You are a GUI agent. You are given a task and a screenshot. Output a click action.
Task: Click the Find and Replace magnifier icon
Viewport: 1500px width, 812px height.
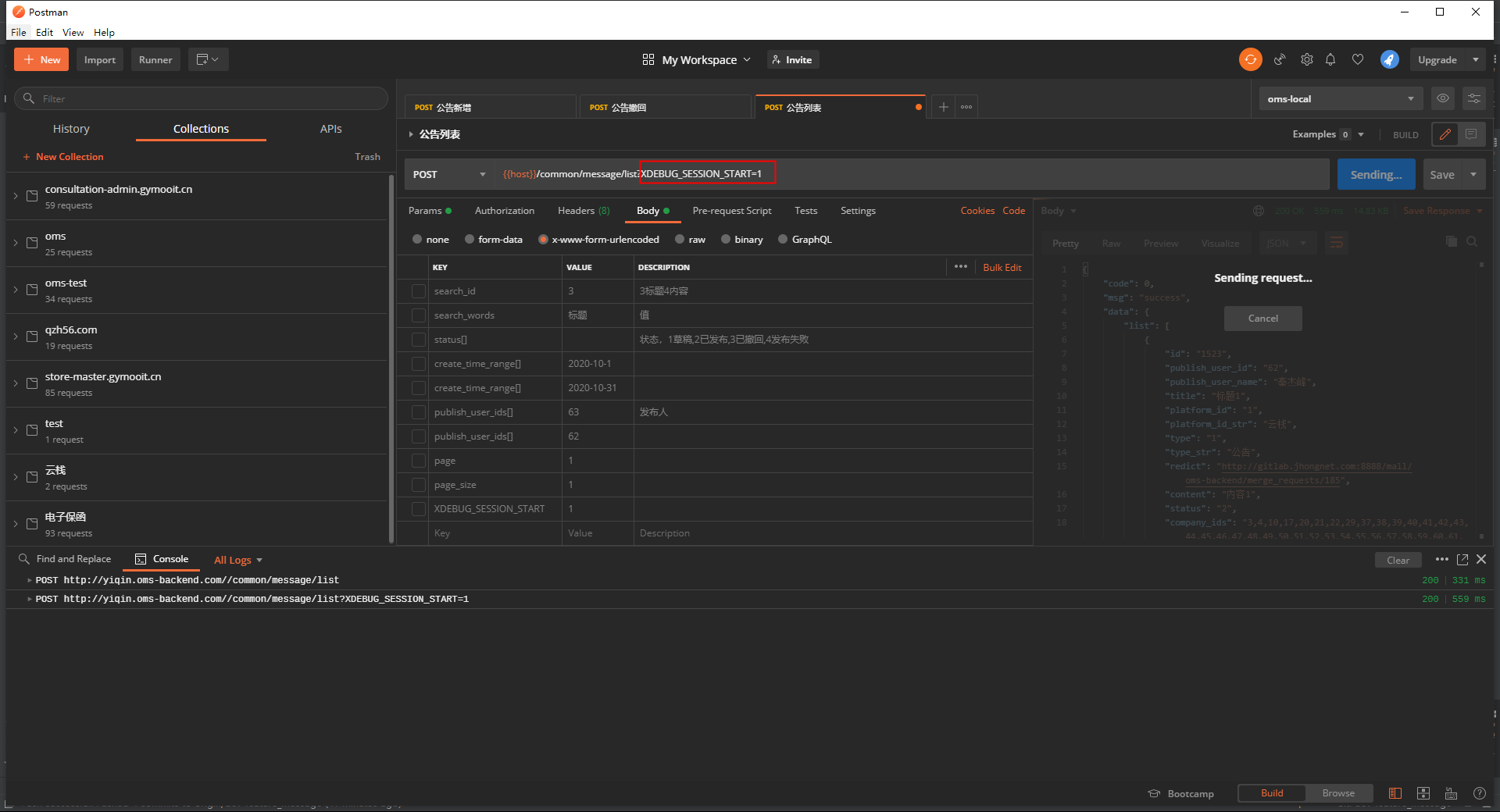24,559
